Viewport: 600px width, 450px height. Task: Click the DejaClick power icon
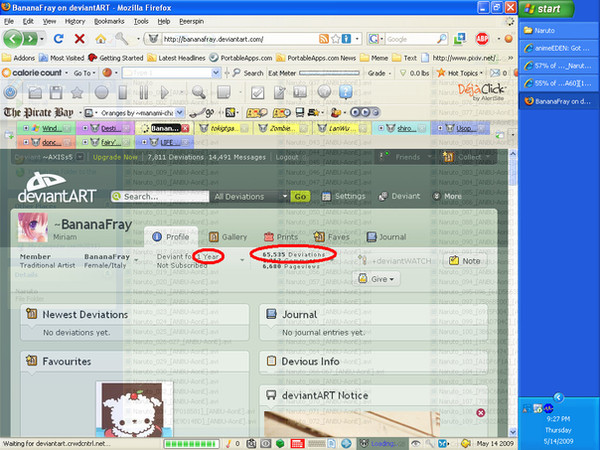(x=10, y=92)
